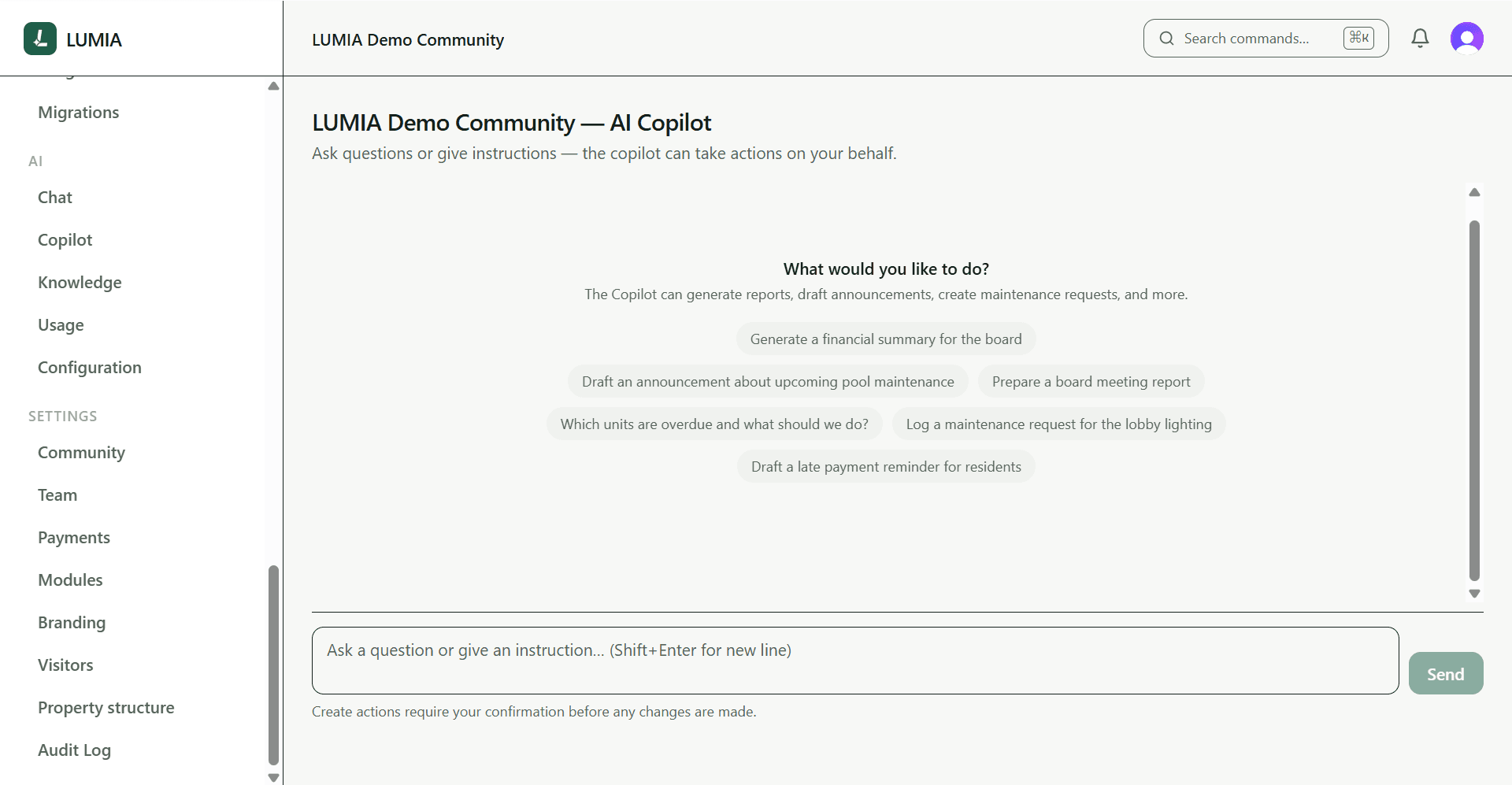The image size is (1512, 785).
Task: Open the Usage page
Action: pyautogui.click(x=61, y=325)
